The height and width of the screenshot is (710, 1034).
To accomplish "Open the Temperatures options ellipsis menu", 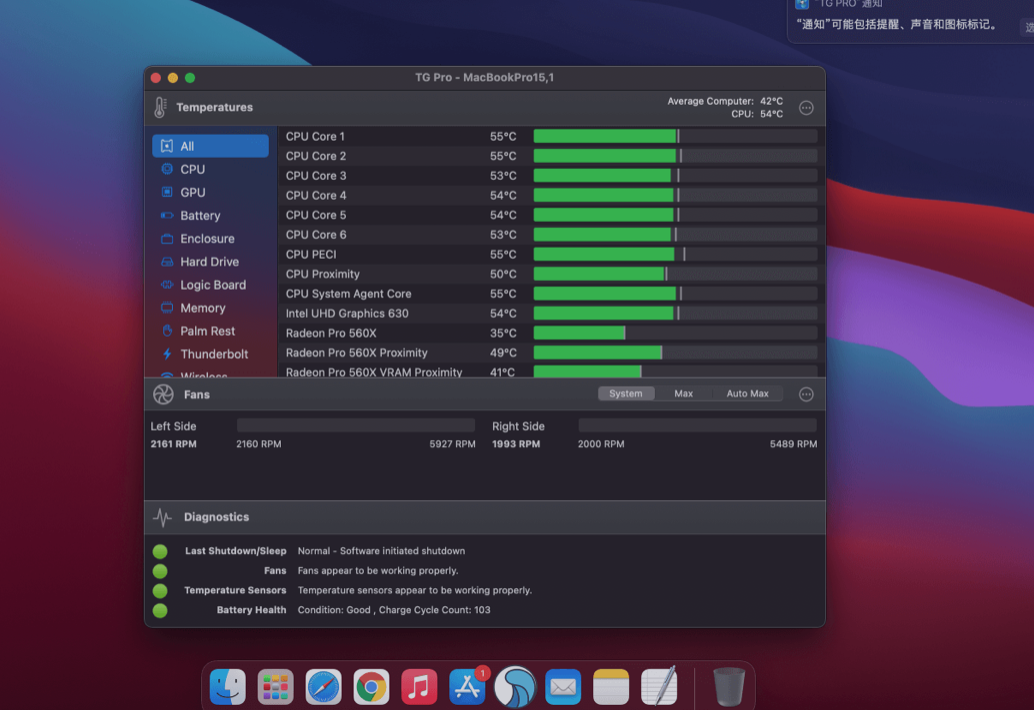I will 806,107.
